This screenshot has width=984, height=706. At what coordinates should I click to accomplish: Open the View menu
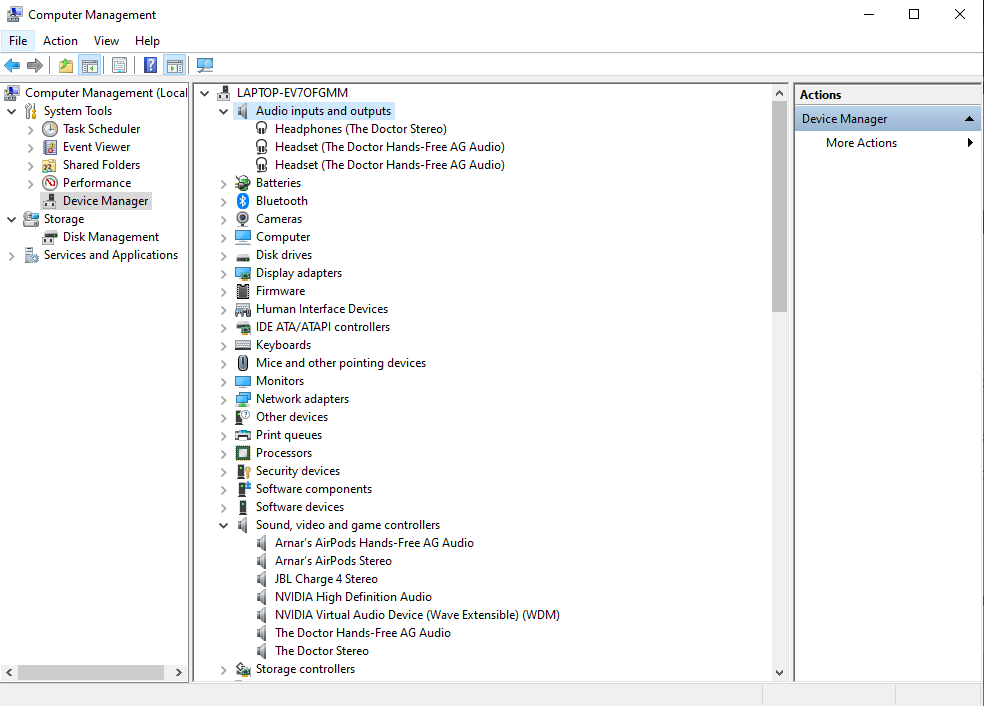point(106,41)
